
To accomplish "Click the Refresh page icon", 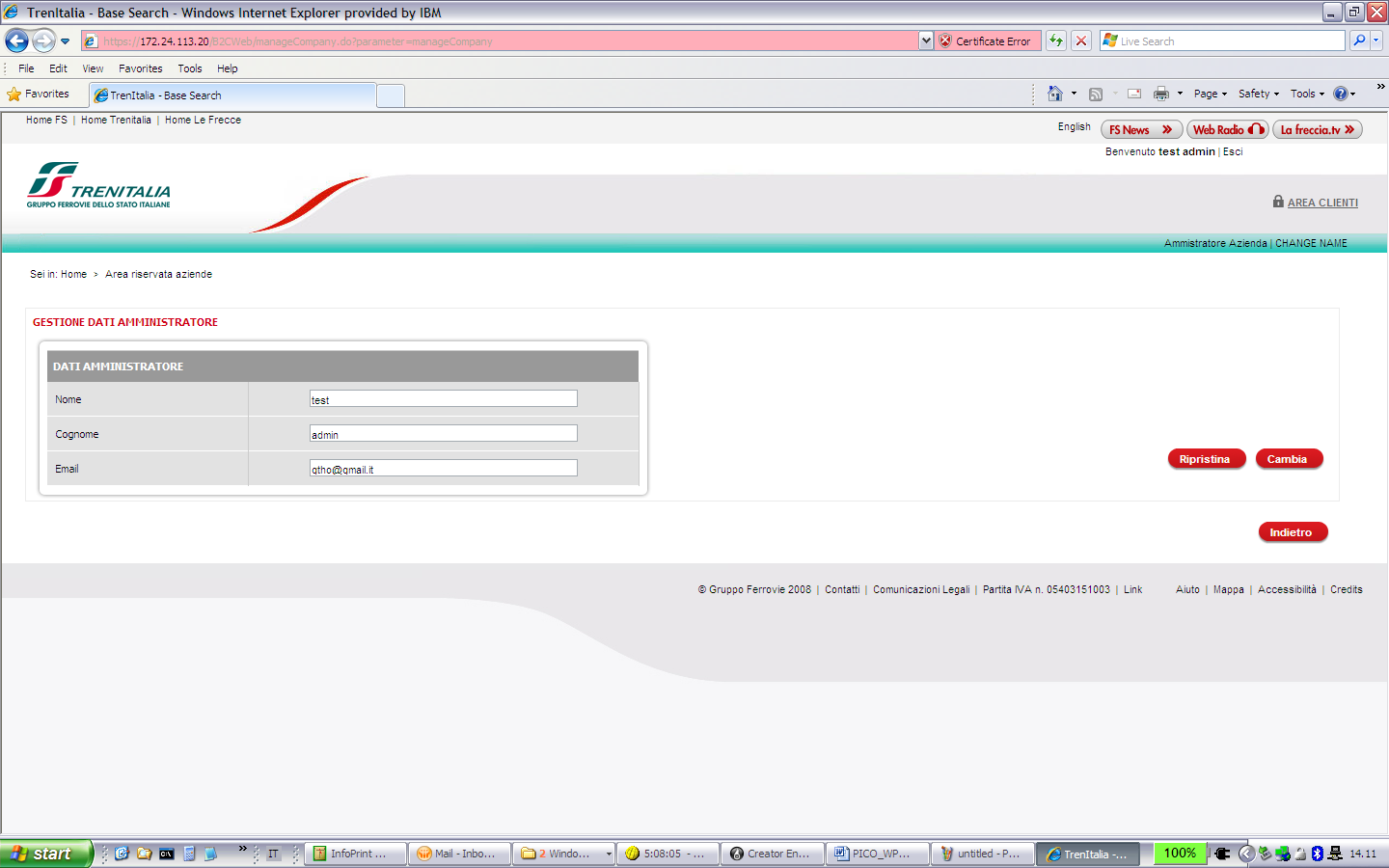I will click(x=1056, y=41).
